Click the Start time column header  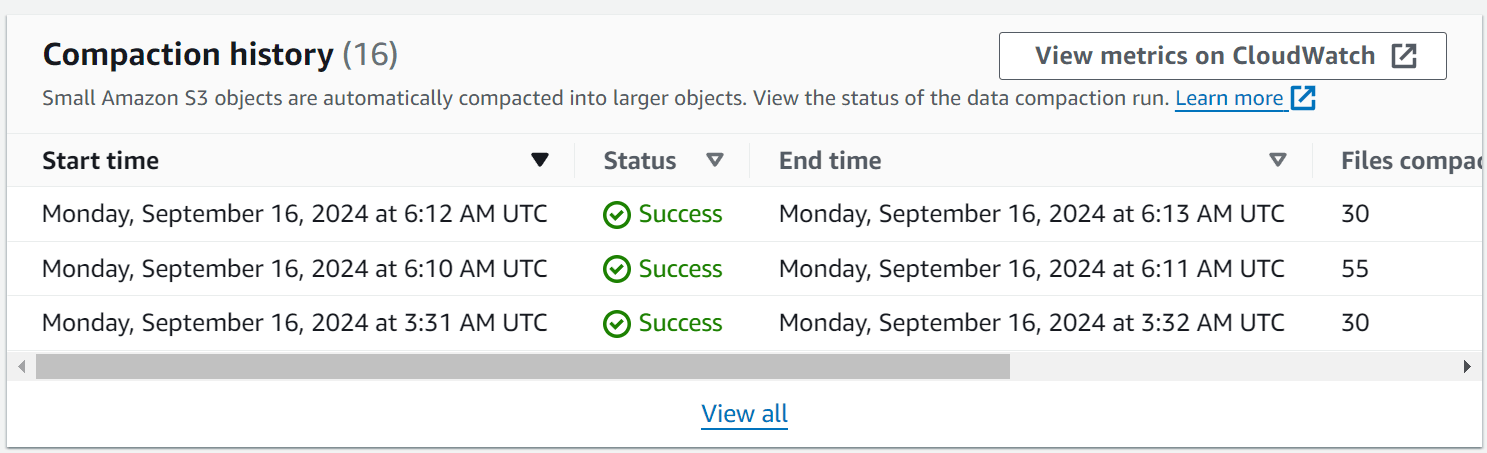pos(101,161)
